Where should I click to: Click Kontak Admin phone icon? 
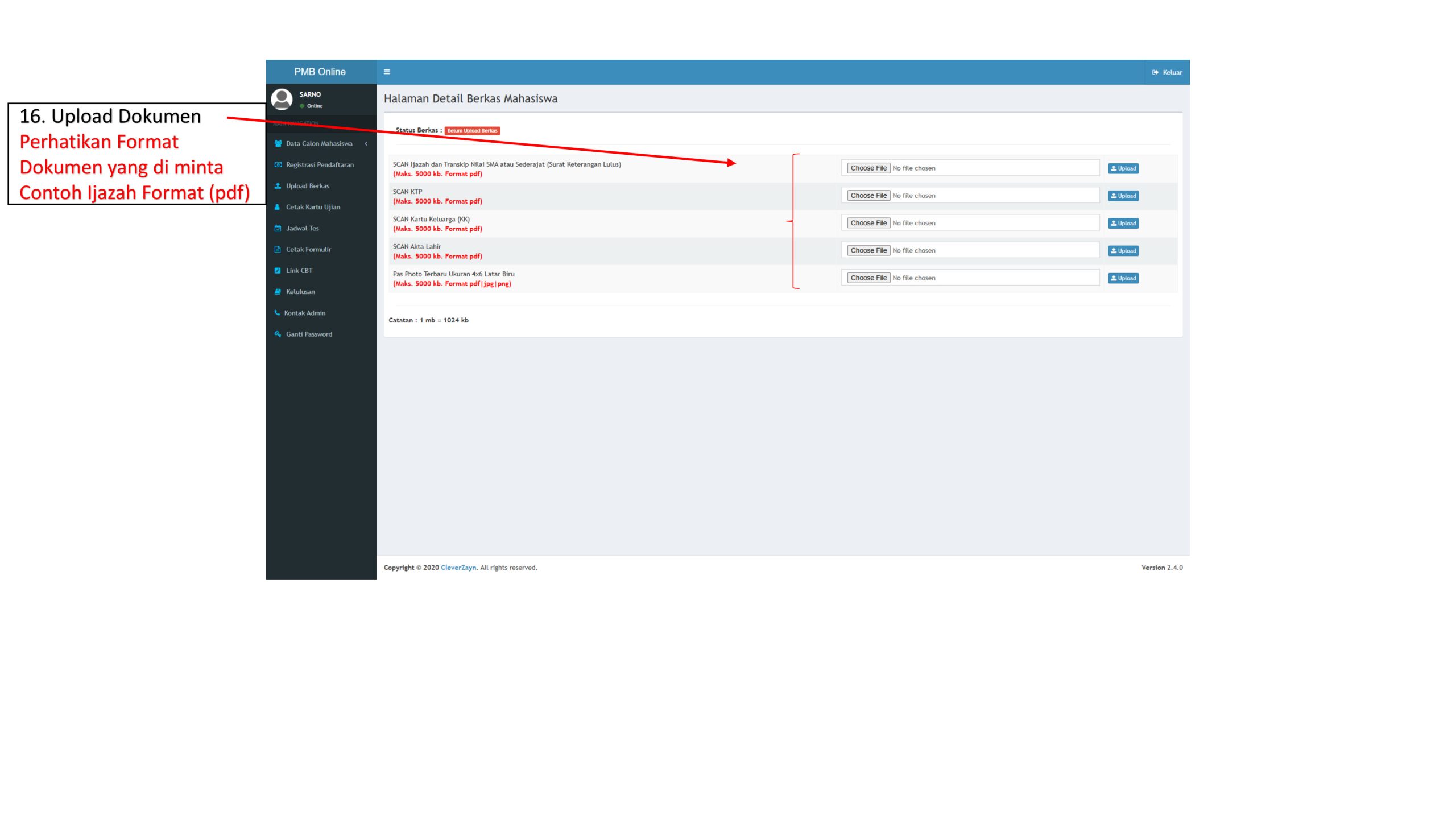tap(277, 313)
